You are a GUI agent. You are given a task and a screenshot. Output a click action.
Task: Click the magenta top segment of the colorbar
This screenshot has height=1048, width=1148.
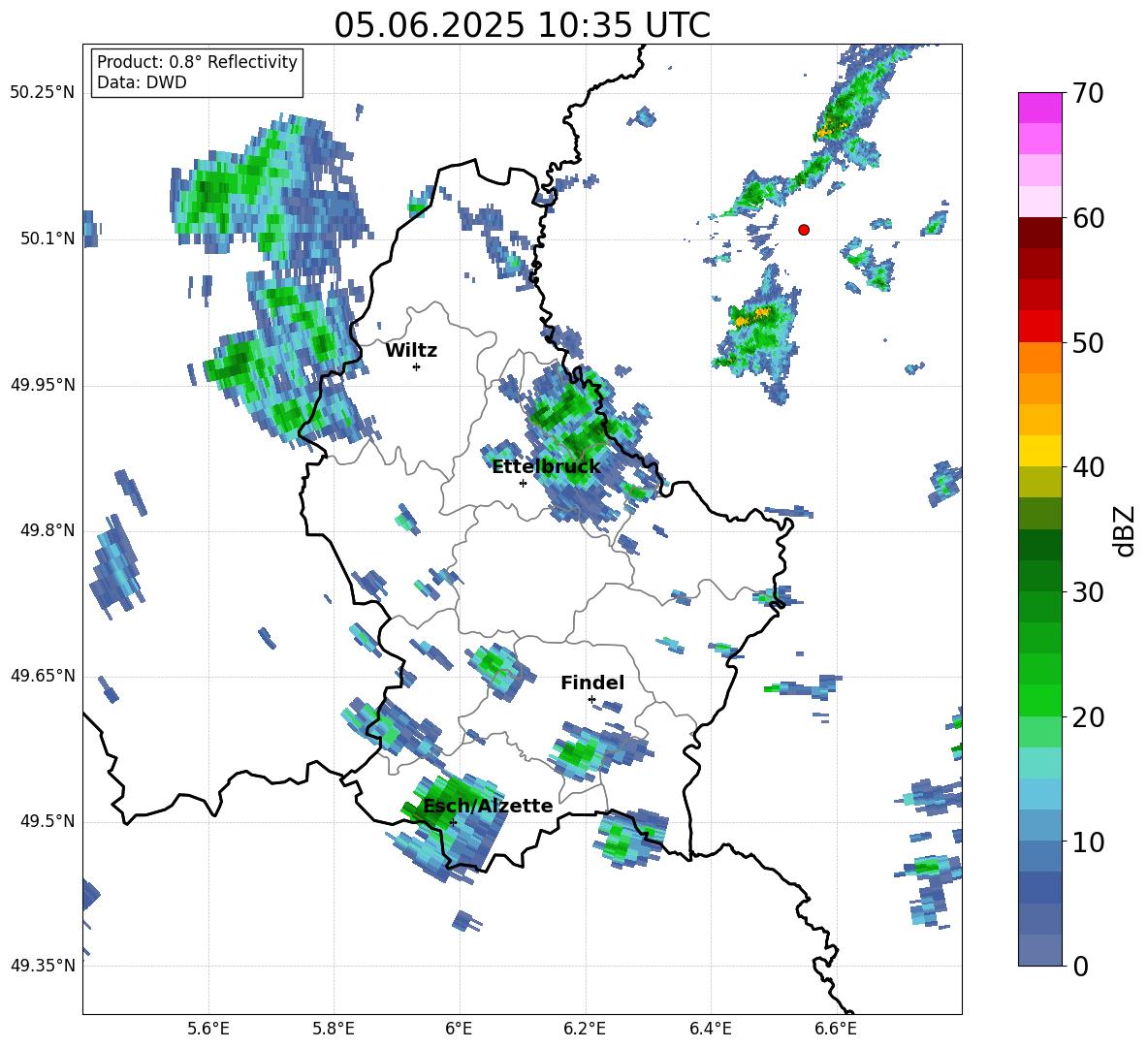(1039, 109)
